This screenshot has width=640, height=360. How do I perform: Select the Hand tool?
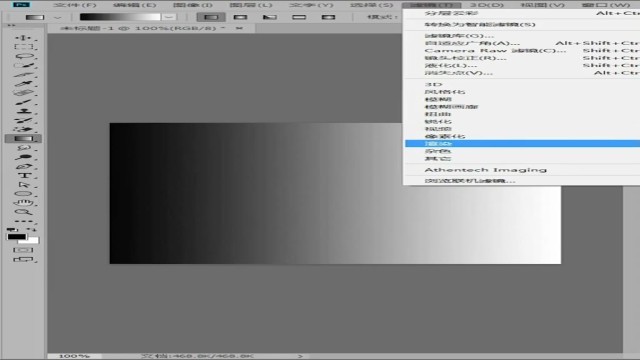[23, 203]
